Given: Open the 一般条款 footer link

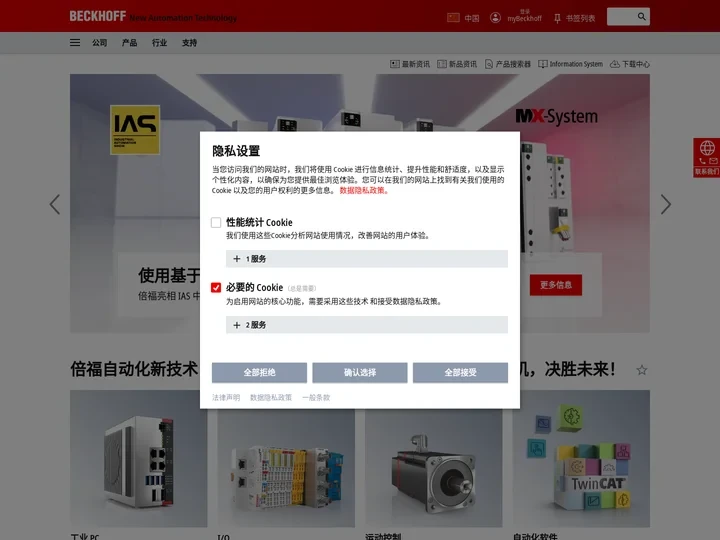Looking at the screenshot, I should (316, 397).
